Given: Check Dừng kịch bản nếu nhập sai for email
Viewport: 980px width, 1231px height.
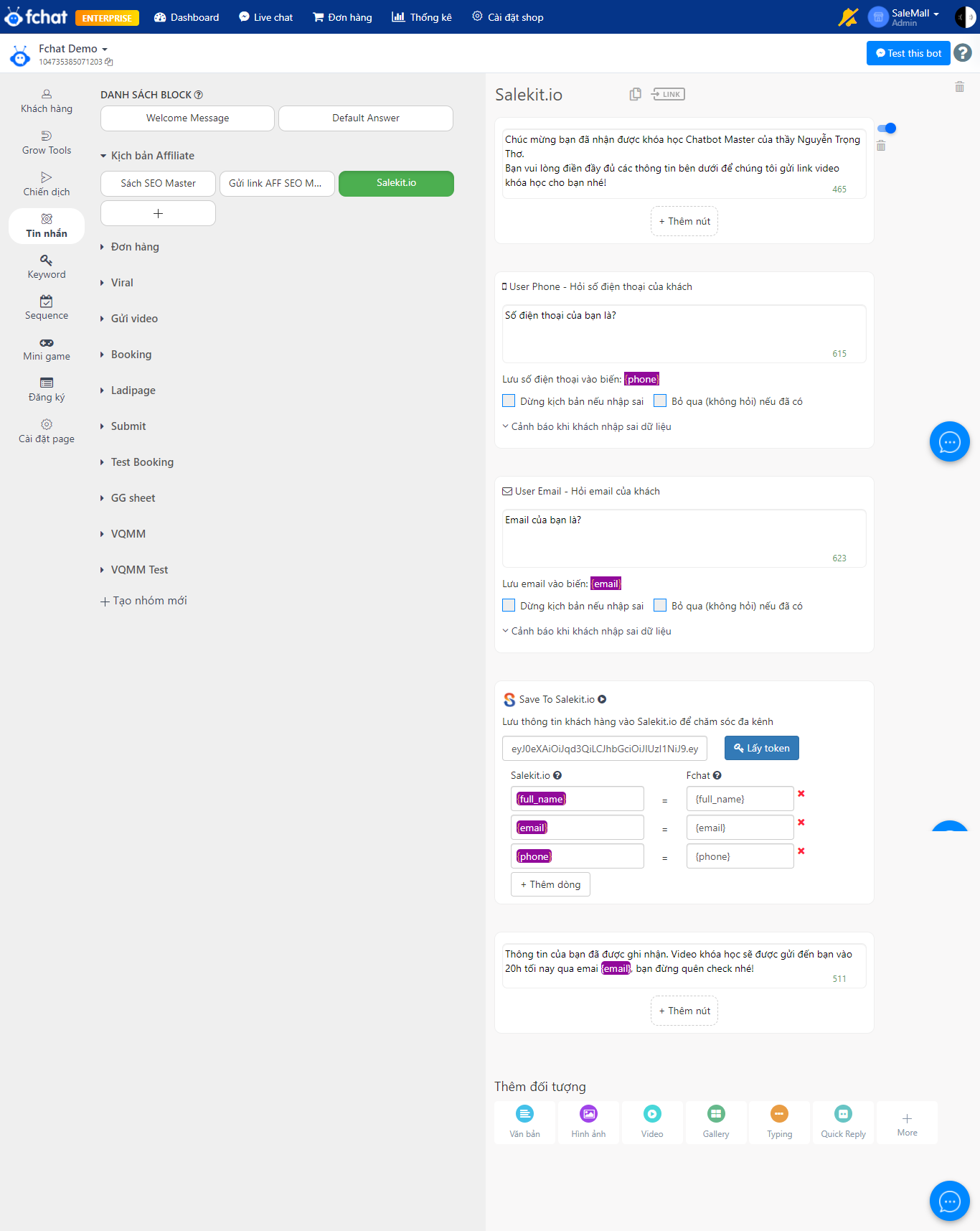Looking at the screenshot, I should [x=509, y=605].
